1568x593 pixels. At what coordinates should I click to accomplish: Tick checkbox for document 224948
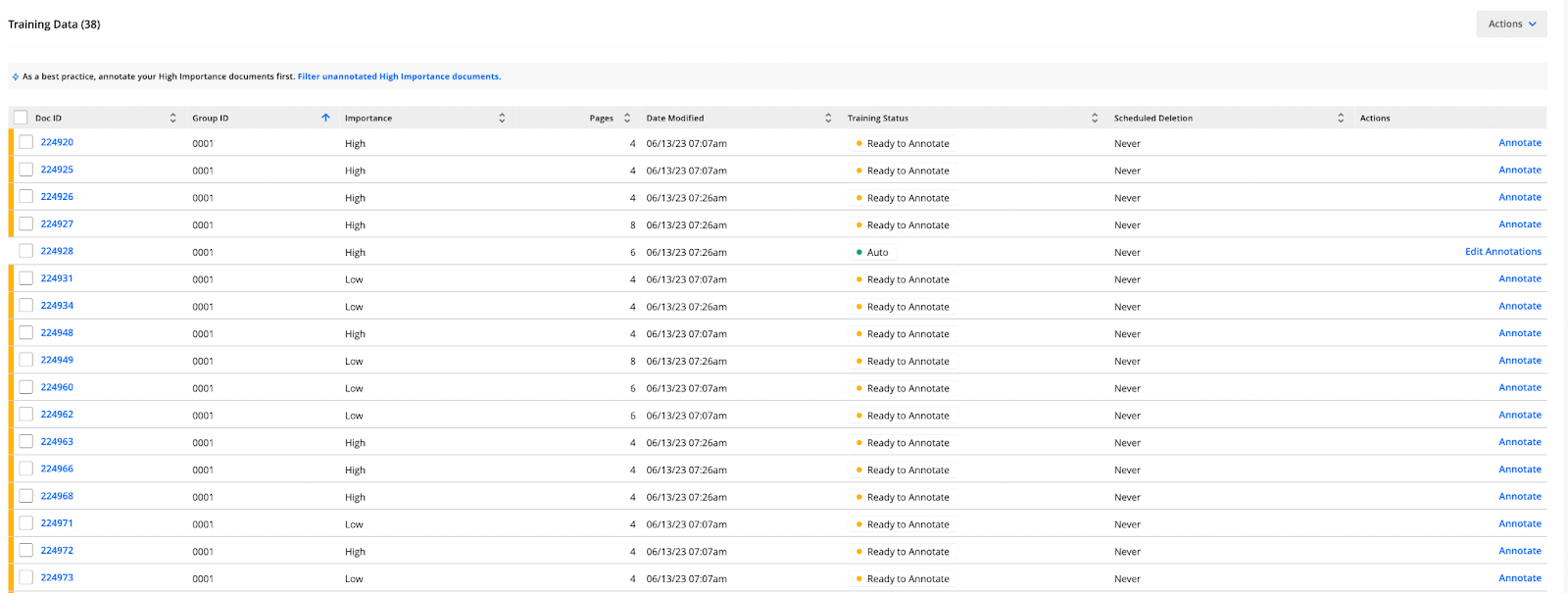26,333
